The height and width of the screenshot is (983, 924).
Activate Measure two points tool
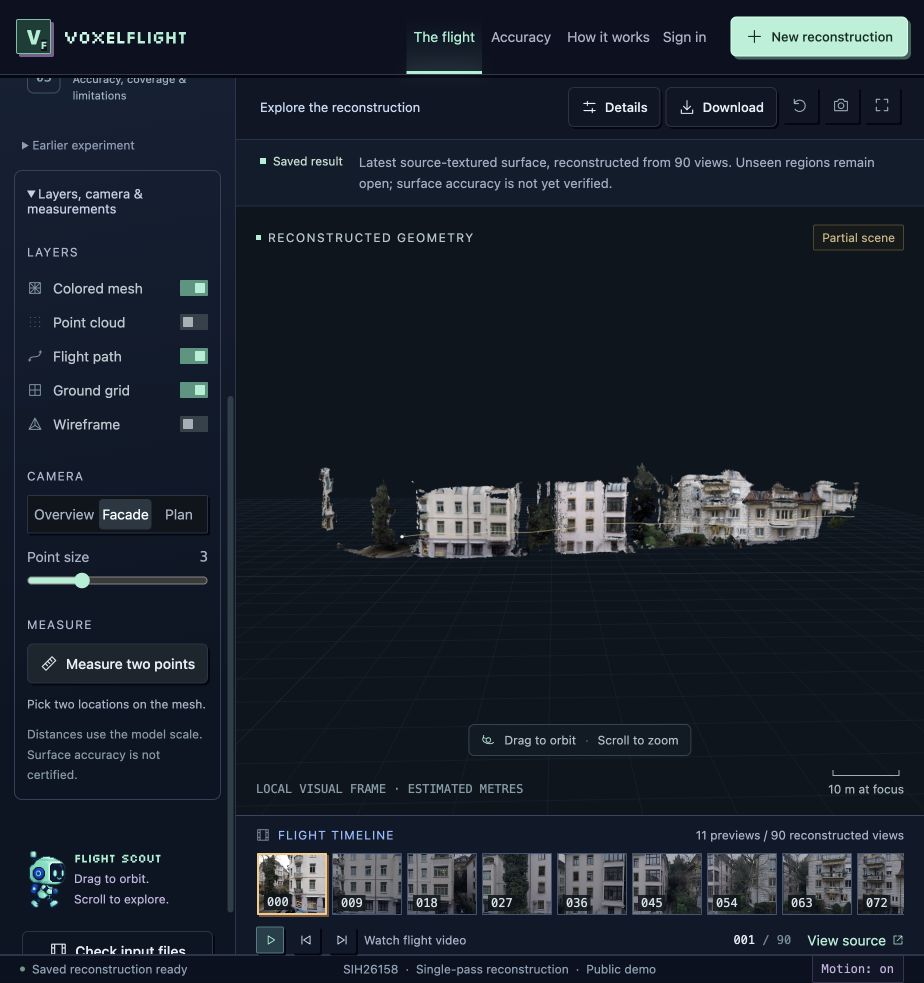pyautogui.click(x=117, y=664)
